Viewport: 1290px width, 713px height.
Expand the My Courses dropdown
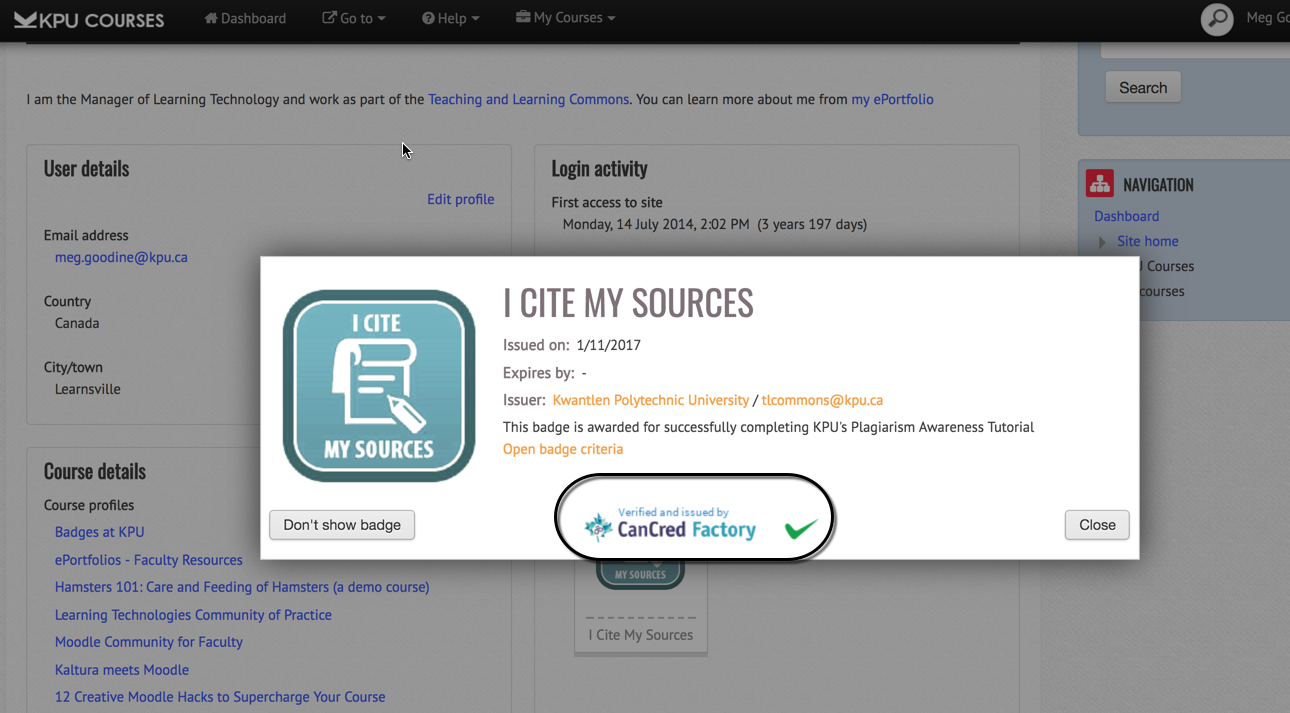[x=565, y=18]
